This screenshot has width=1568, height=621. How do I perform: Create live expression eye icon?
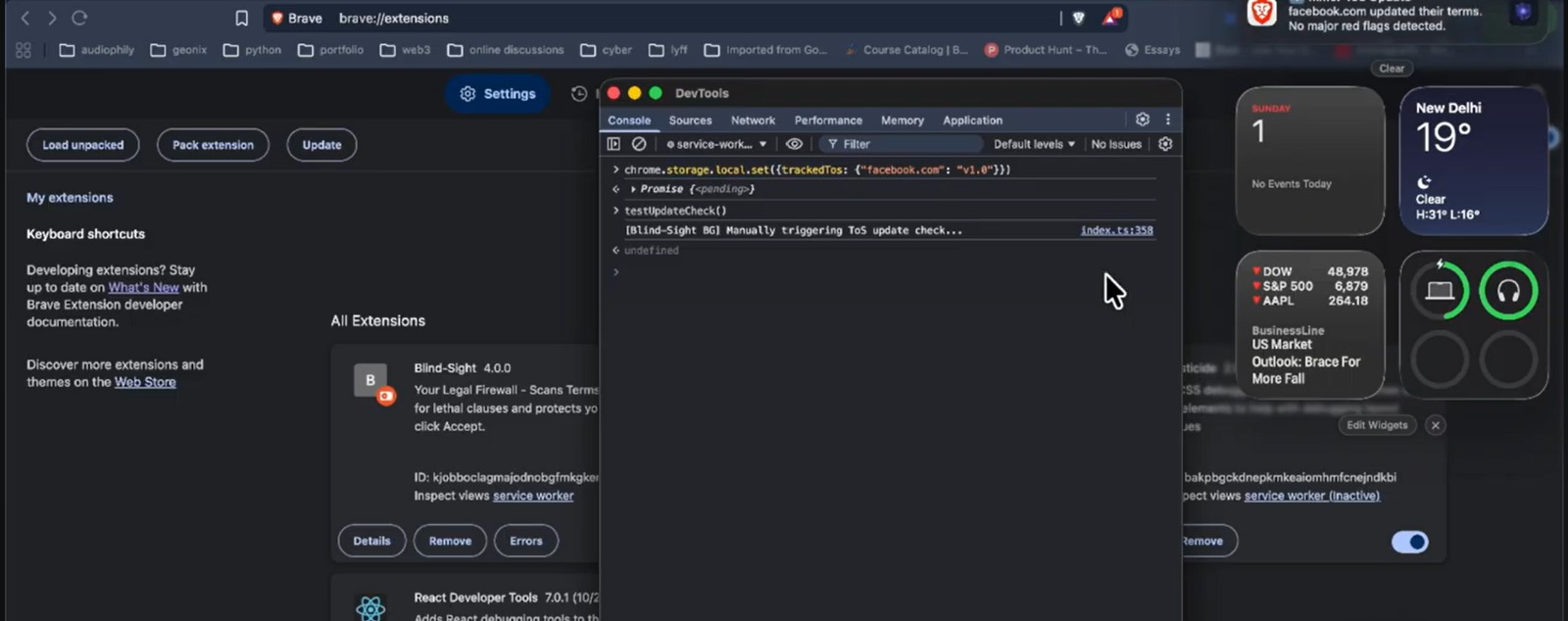click(x=794, y=144)
